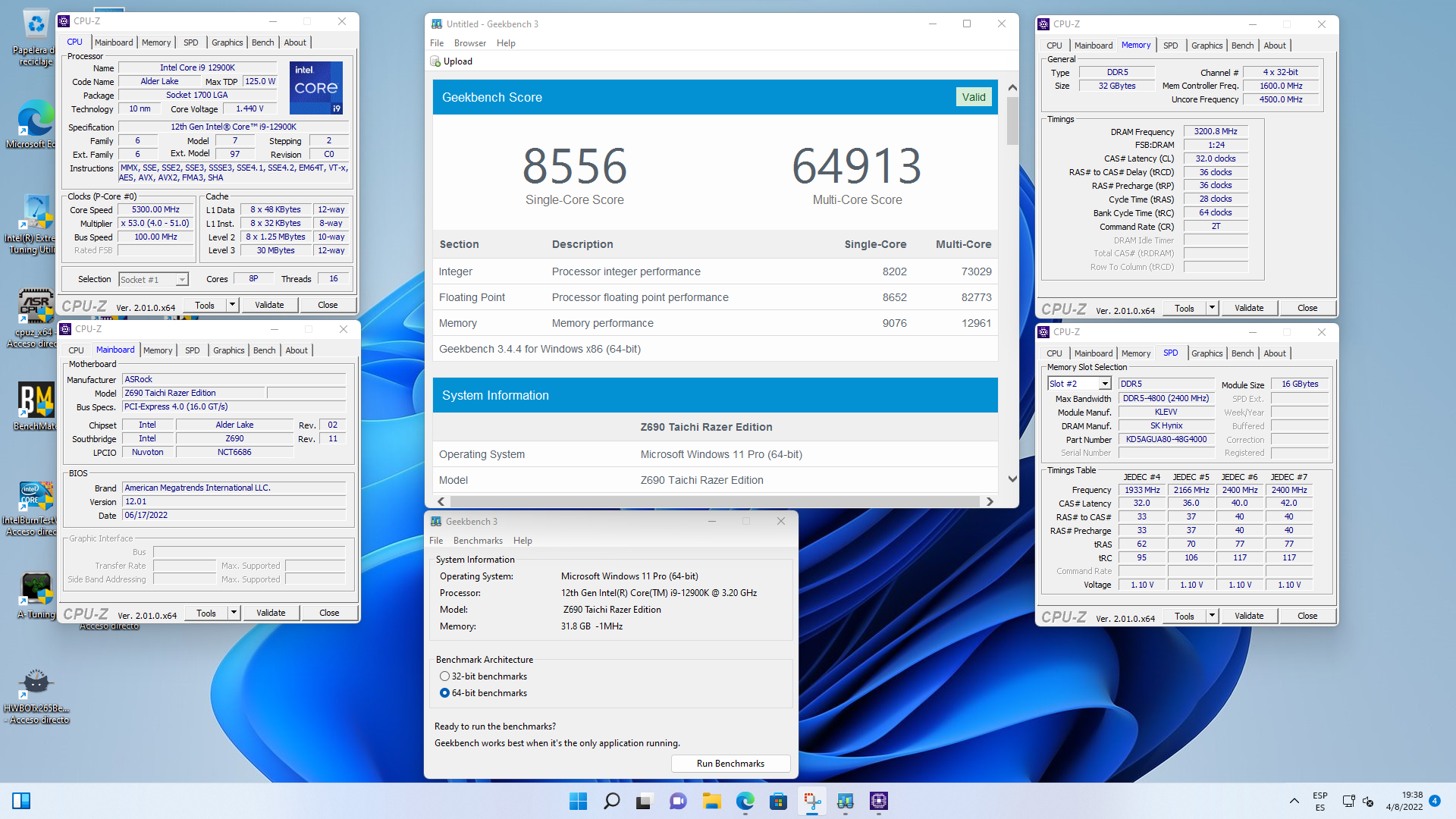Open the taskbar app with monitor icon
1456x819 pixels.
click(x=845, y=801)
